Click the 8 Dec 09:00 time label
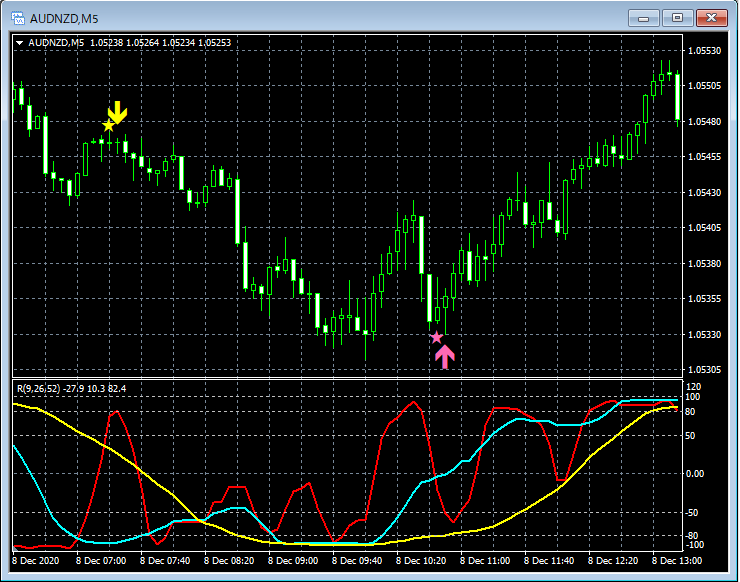Image resolution: width=740 pixels, height=582 pixels. tap(293, 561)
